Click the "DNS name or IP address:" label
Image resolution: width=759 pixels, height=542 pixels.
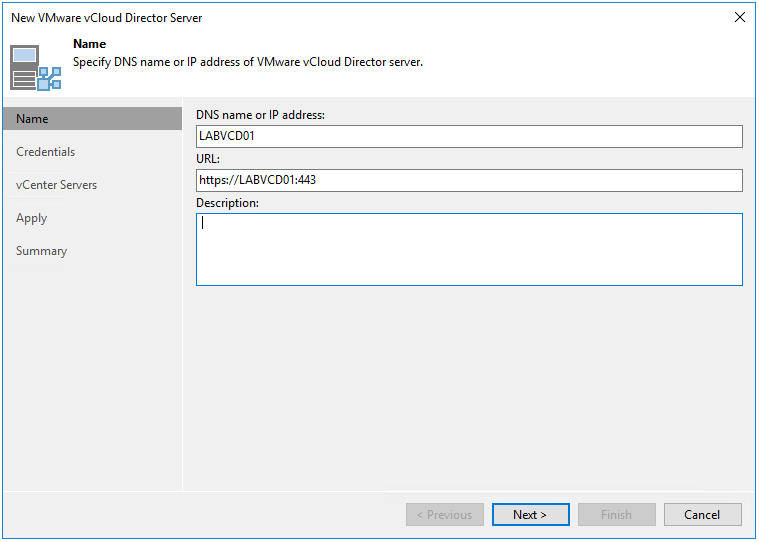260,115
